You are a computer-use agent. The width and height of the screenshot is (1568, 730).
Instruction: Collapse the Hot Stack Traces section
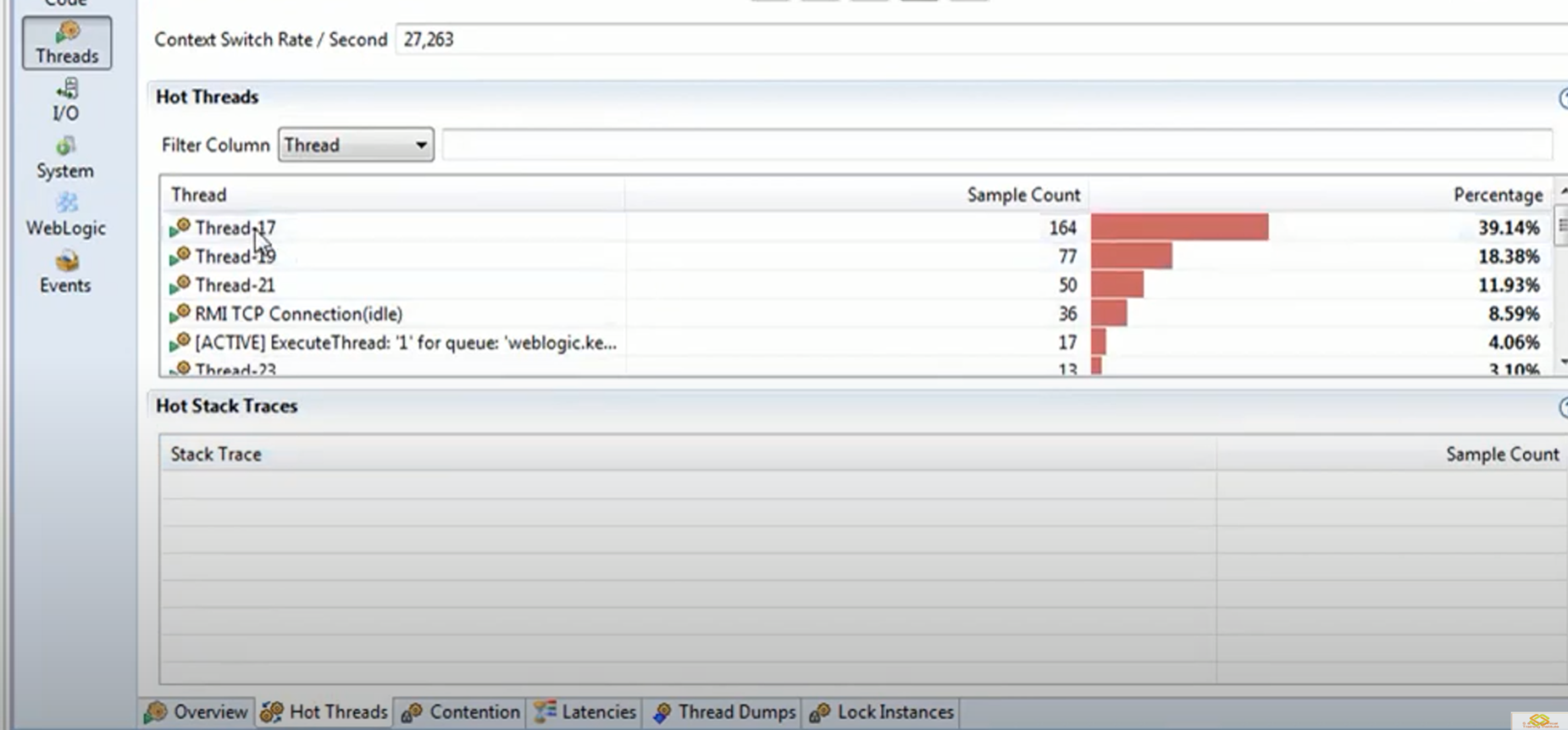(x=1562, y=407)
